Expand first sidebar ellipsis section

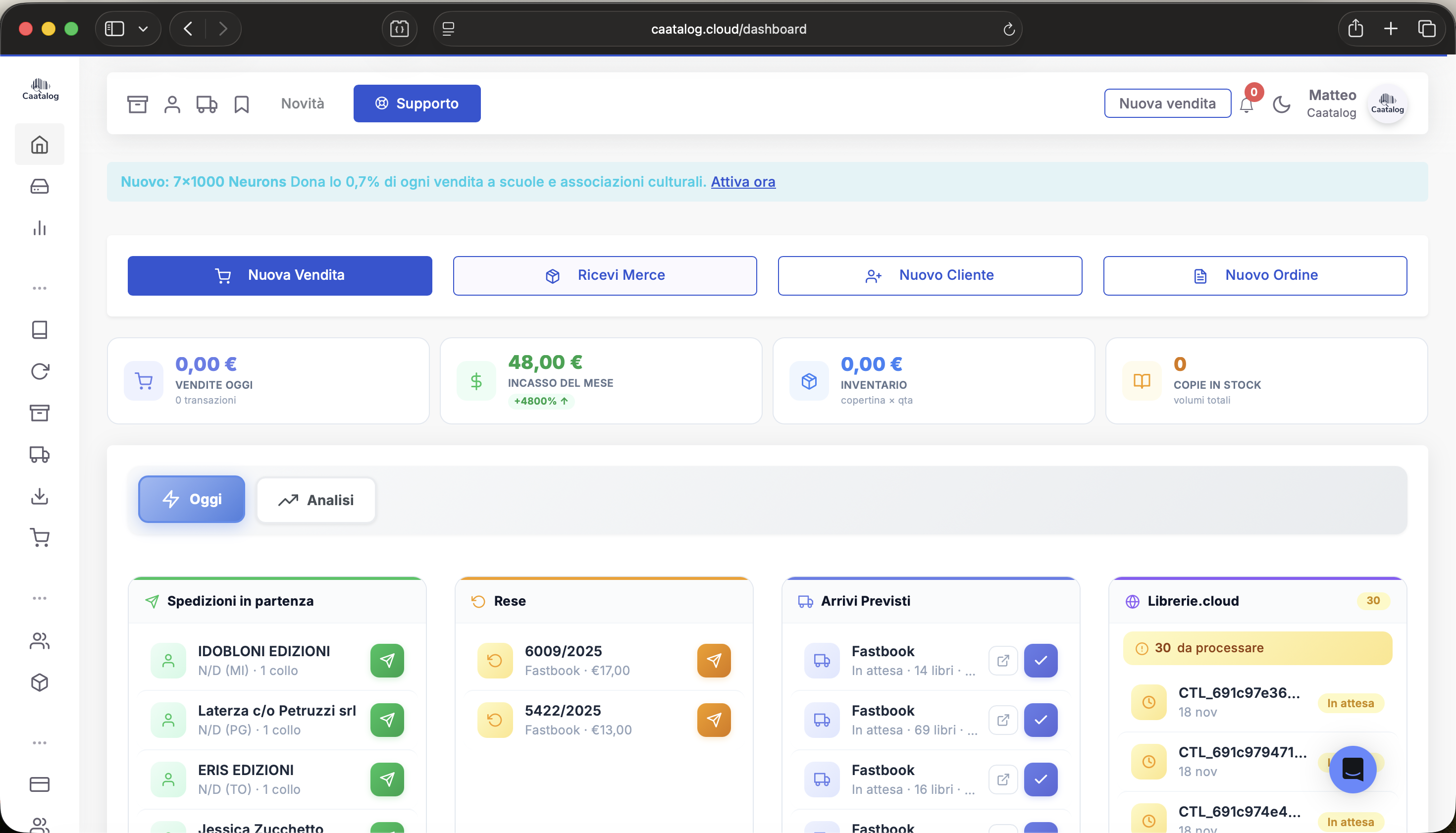(x=40, y=288)
